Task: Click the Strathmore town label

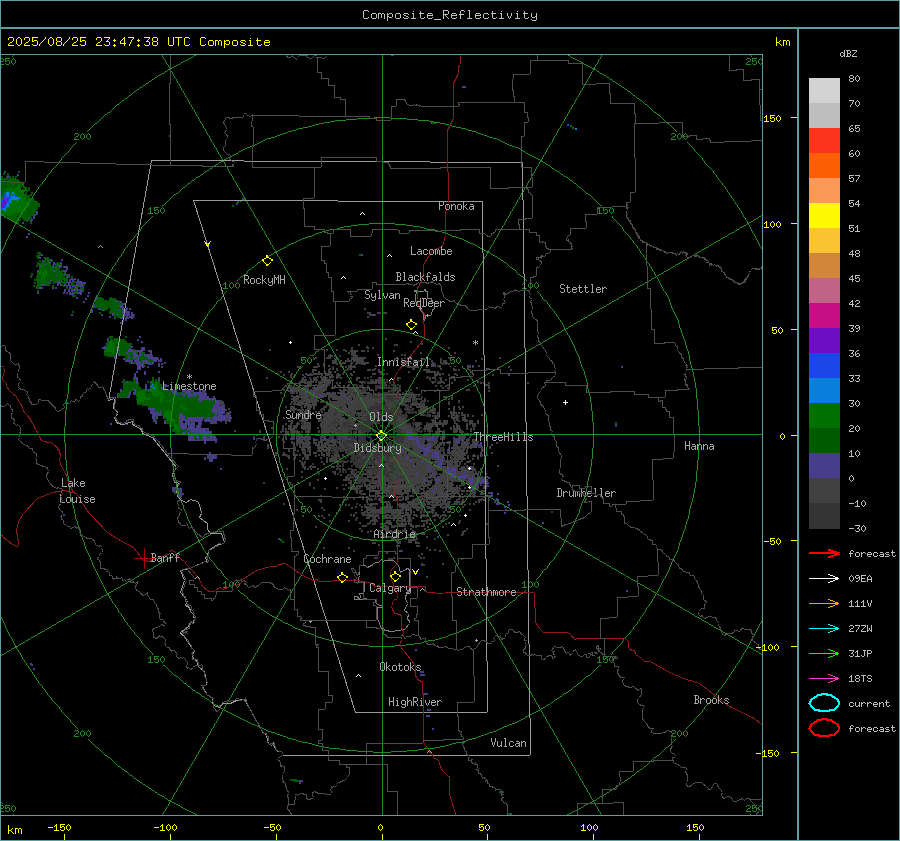Action: 486,592
